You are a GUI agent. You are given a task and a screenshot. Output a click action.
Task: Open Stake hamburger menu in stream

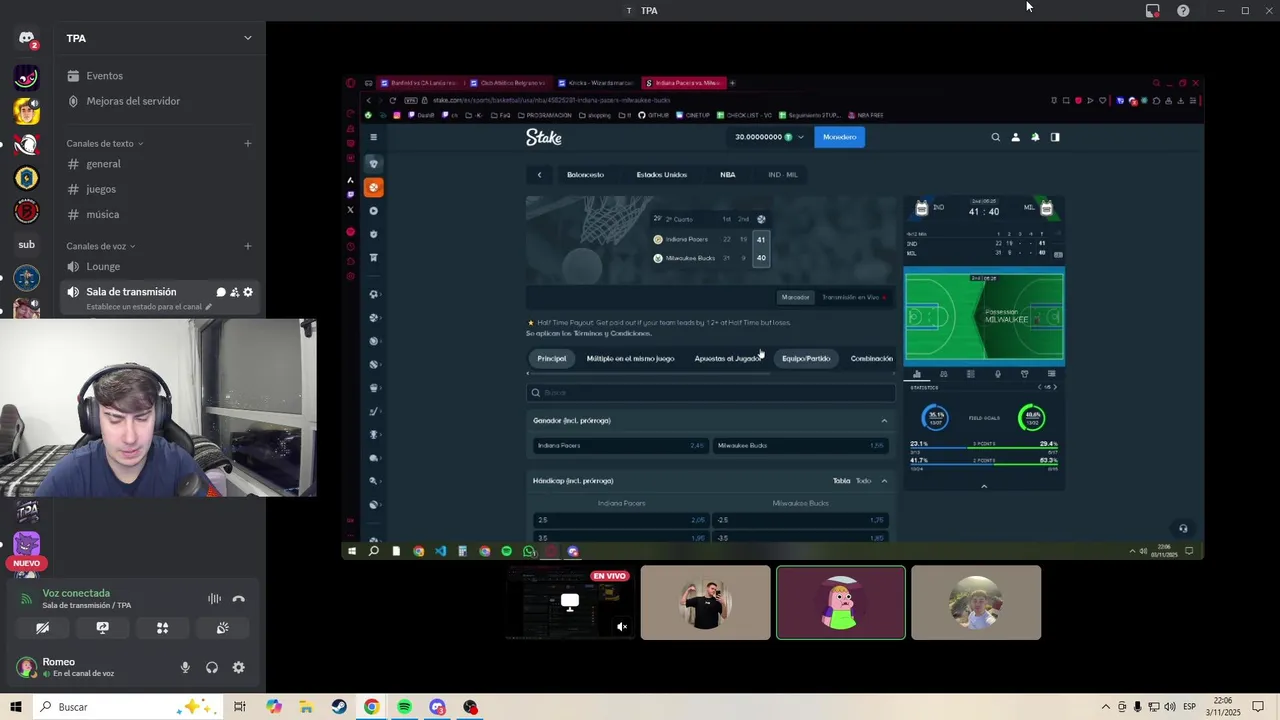373,137
